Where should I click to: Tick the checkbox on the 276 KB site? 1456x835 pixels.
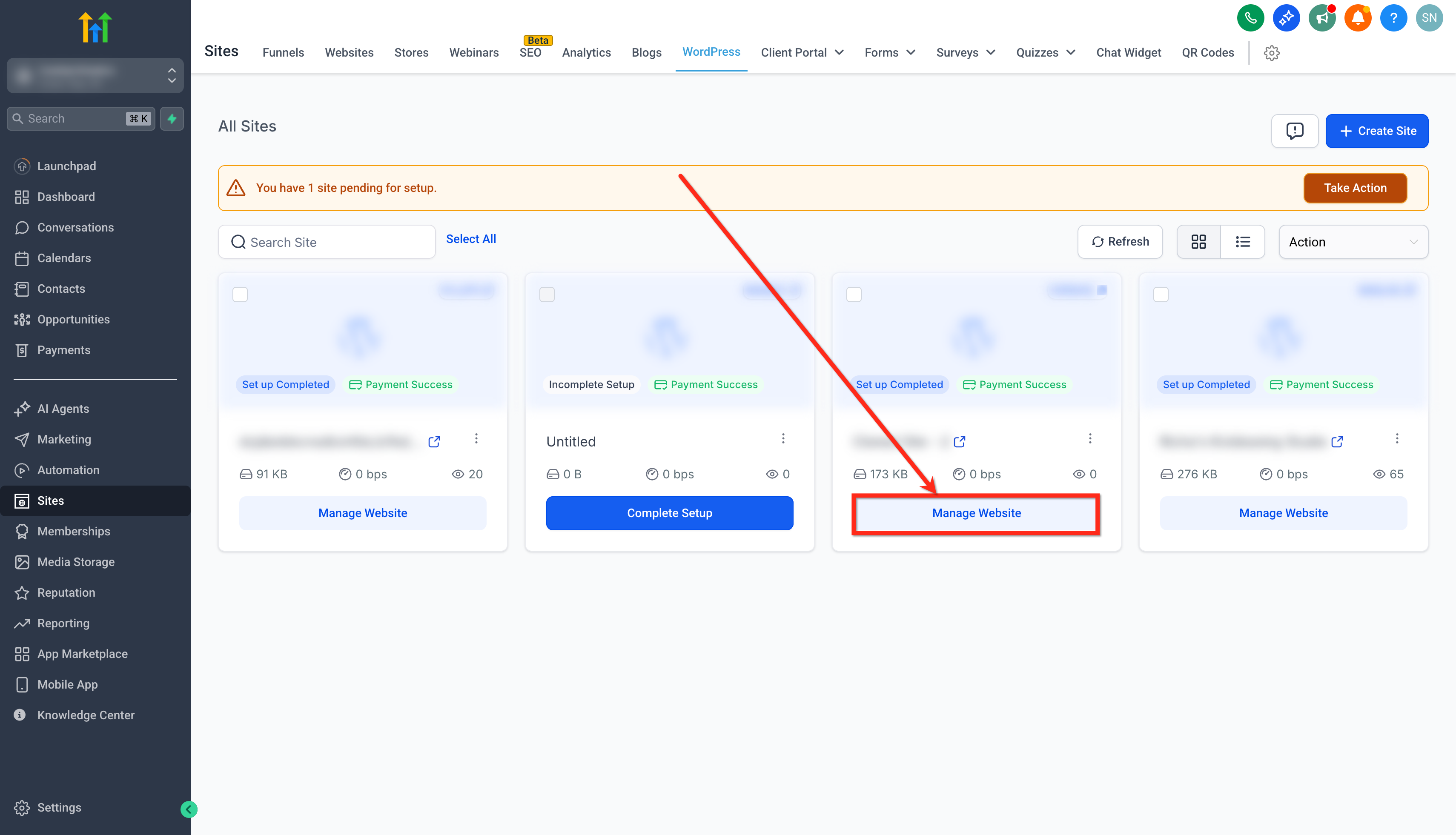1161,295
